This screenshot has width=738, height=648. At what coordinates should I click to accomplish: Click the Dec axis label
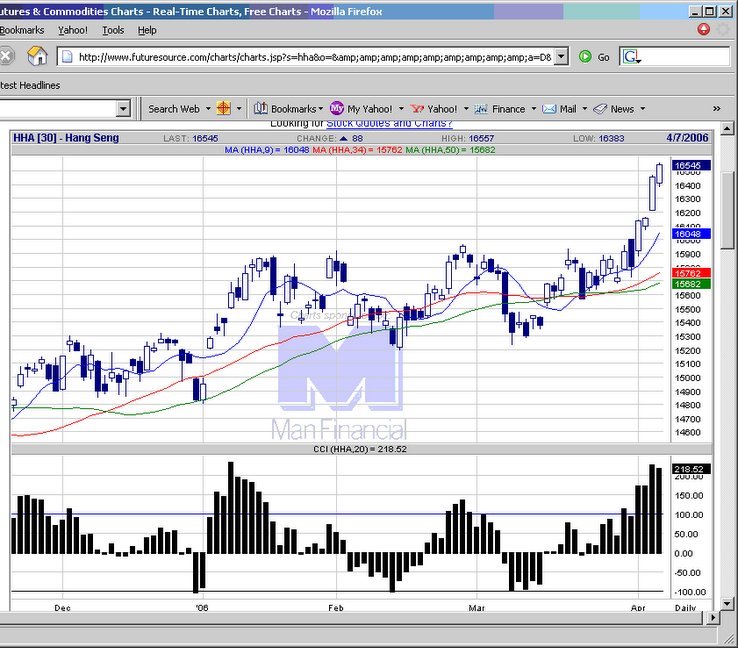tap(62, 608)
